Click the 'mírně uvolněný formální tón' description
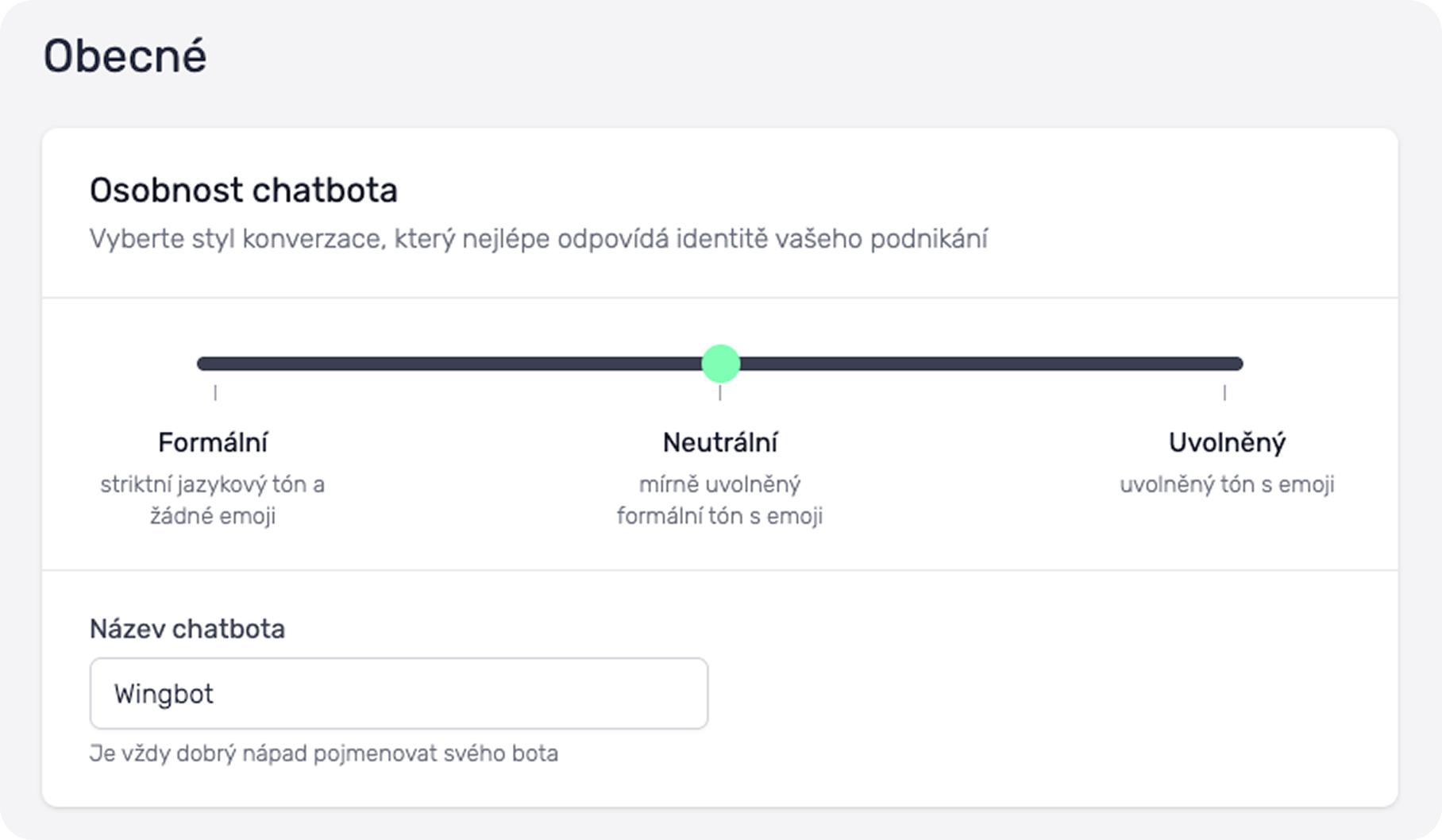Viewport: 1442px width, 840px height. (720, 500)
